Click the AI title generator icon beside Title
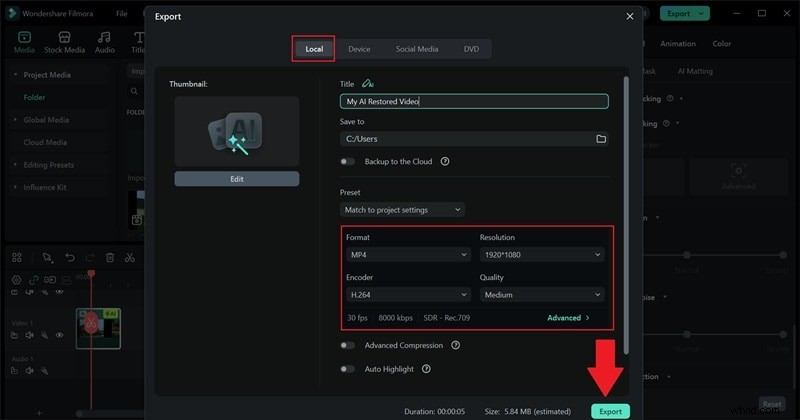Viewport: 800px width, 420px height. point(368,84)
